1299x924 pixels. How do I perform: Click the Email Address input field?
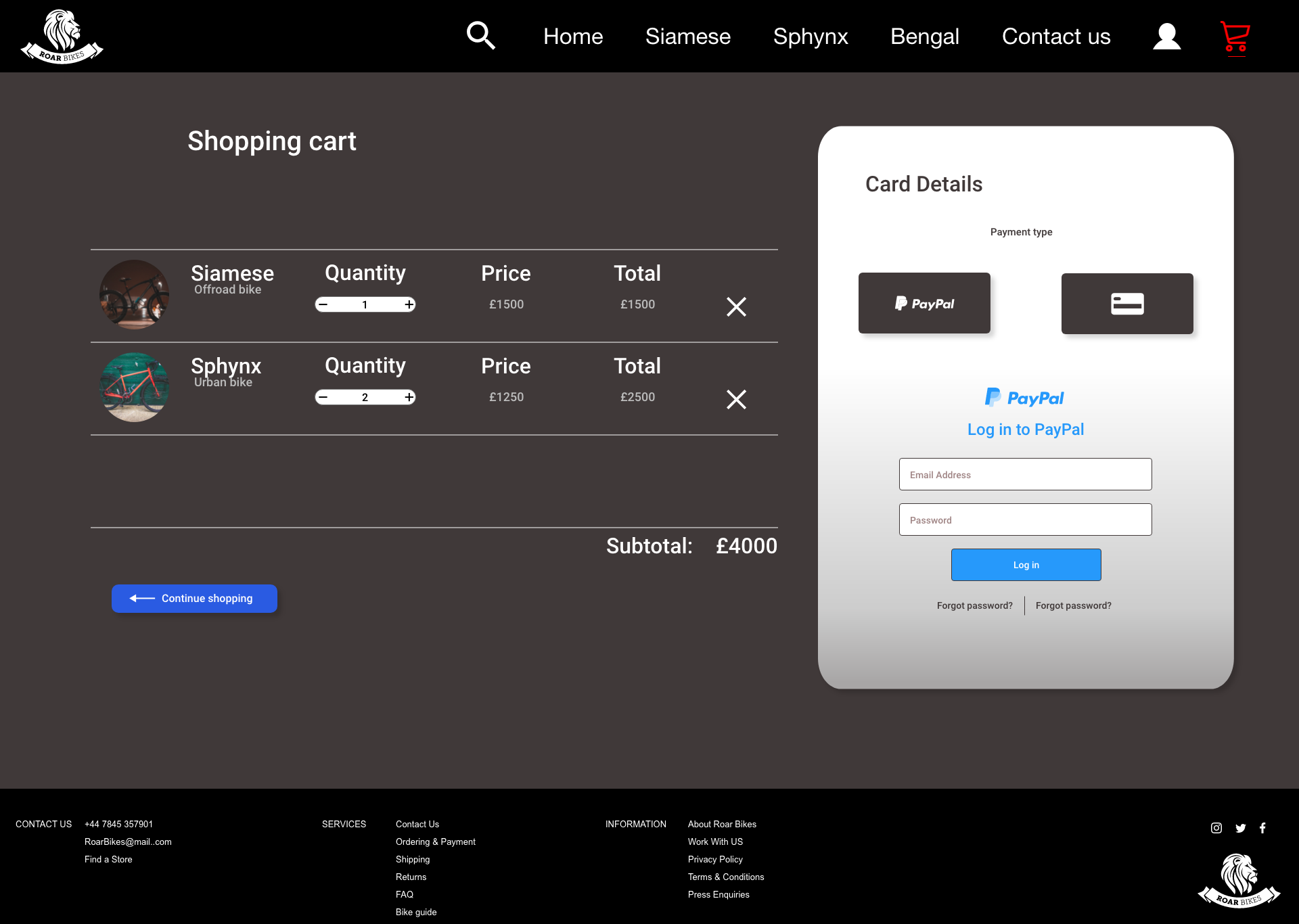(1025, 474)
